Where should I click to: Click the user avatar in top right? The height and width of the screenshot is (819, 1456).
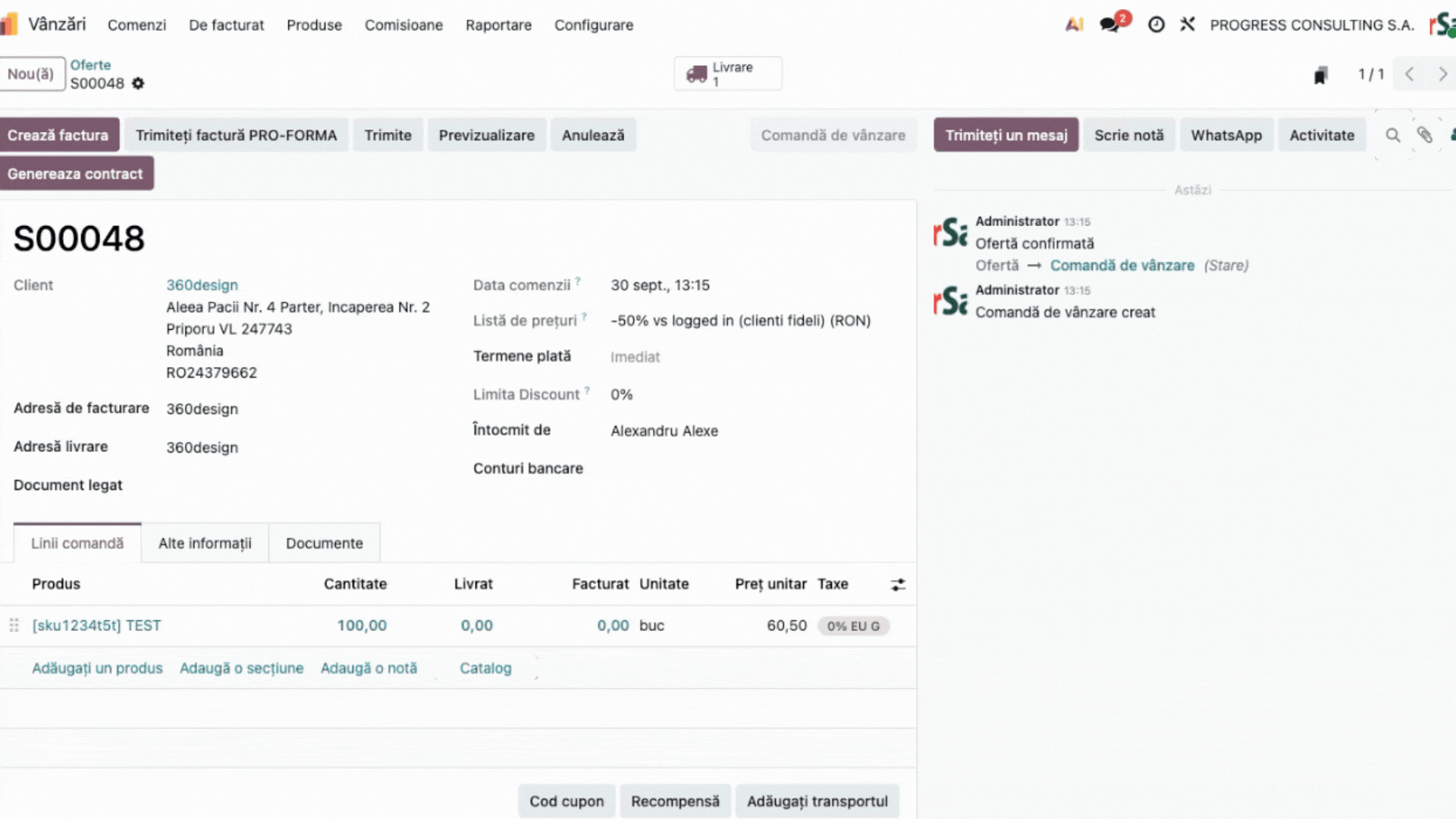click(x=1442, y=25)
